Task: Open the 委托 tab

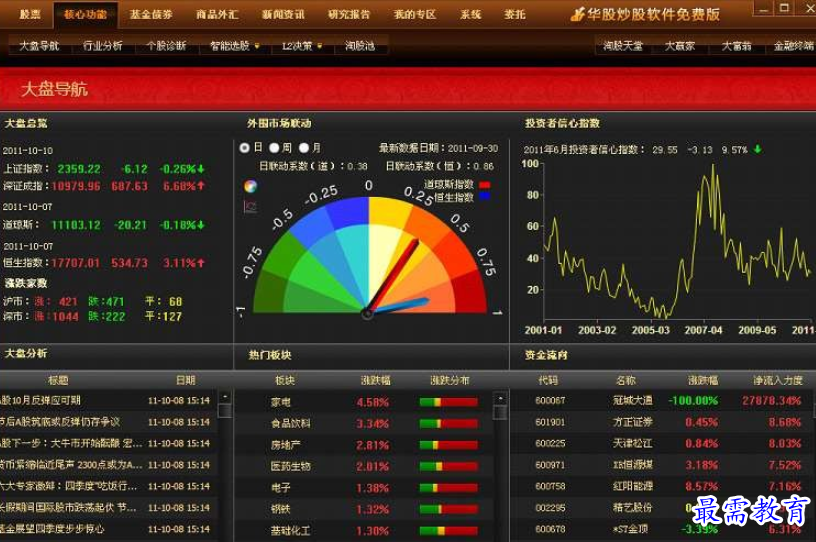Action: [515, 14]
